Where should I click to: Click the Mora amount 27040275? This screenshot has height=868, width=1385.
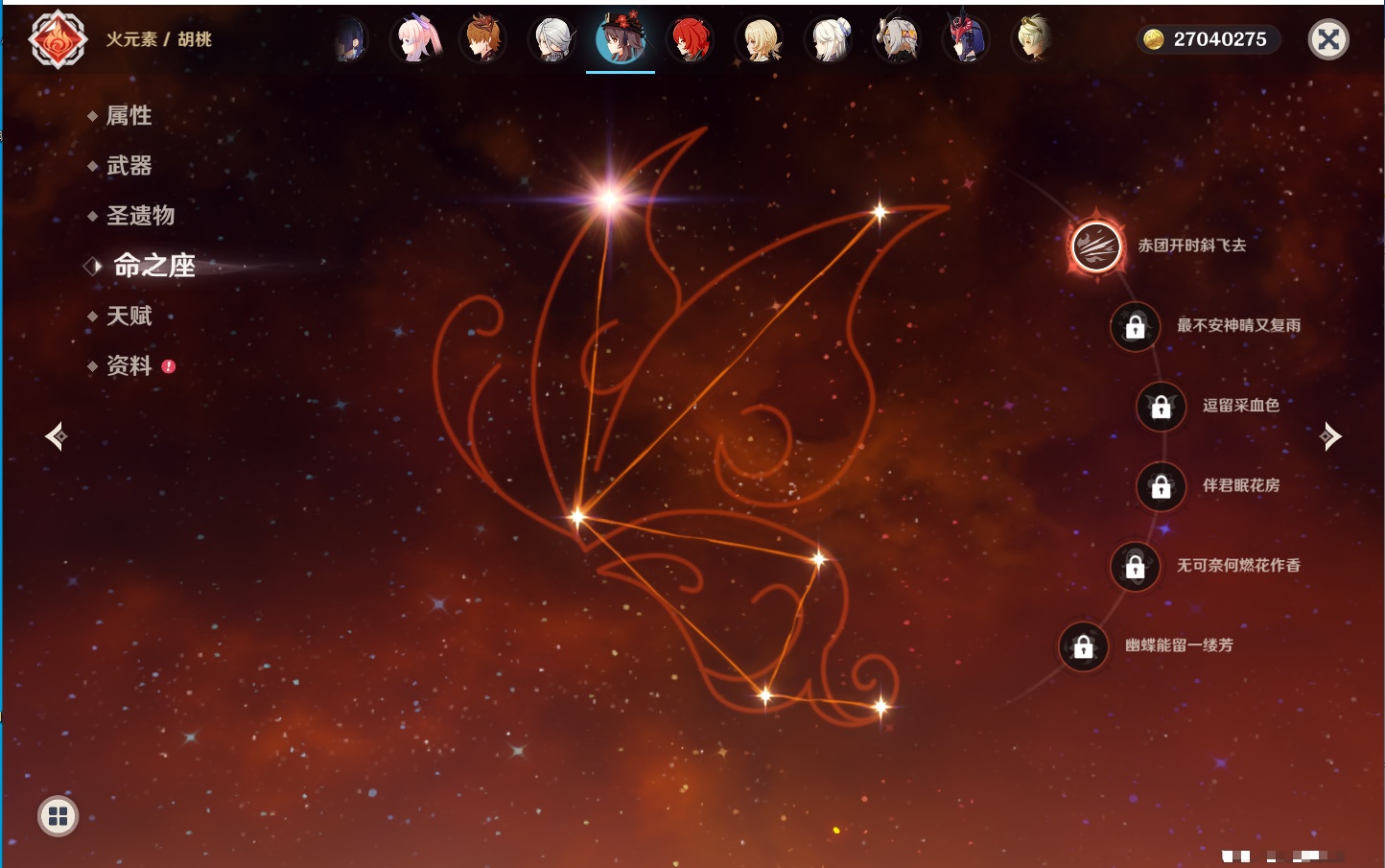pos(1220,39)
